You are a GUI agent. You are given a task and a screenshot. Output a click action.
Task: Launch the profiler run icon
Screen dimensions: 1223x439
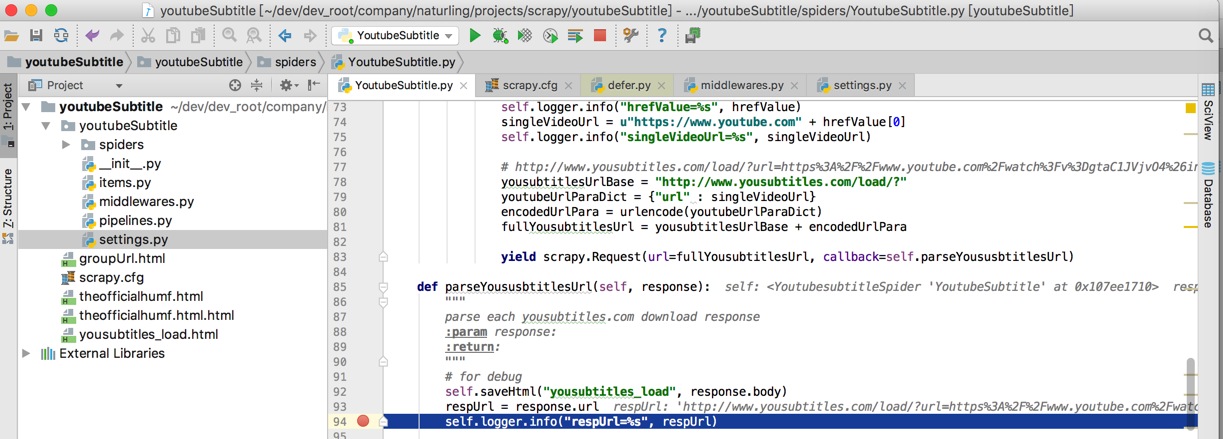tap(550, 36)
